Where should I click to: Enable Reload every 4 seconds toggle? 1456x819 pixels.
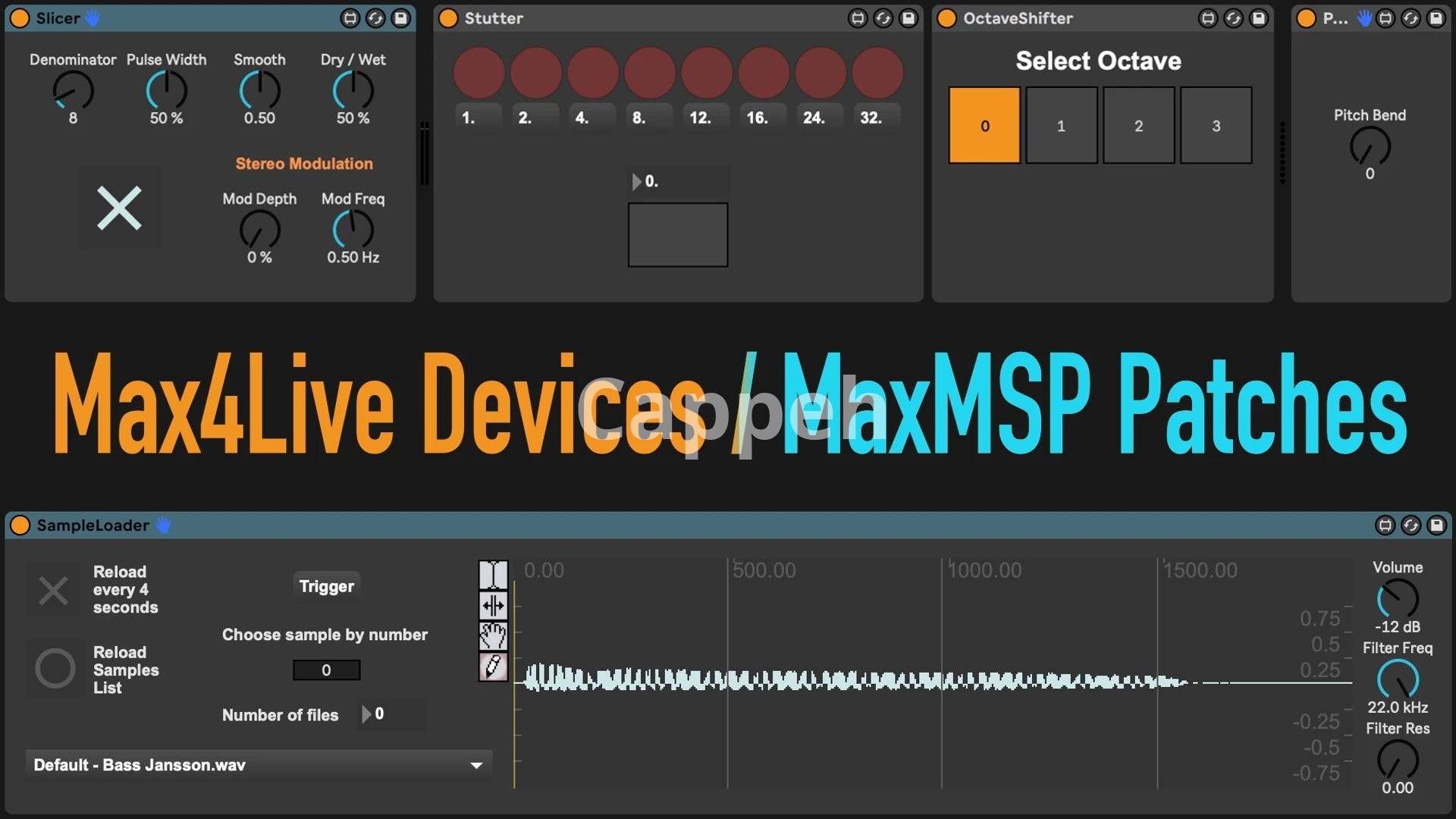(53, 590)
